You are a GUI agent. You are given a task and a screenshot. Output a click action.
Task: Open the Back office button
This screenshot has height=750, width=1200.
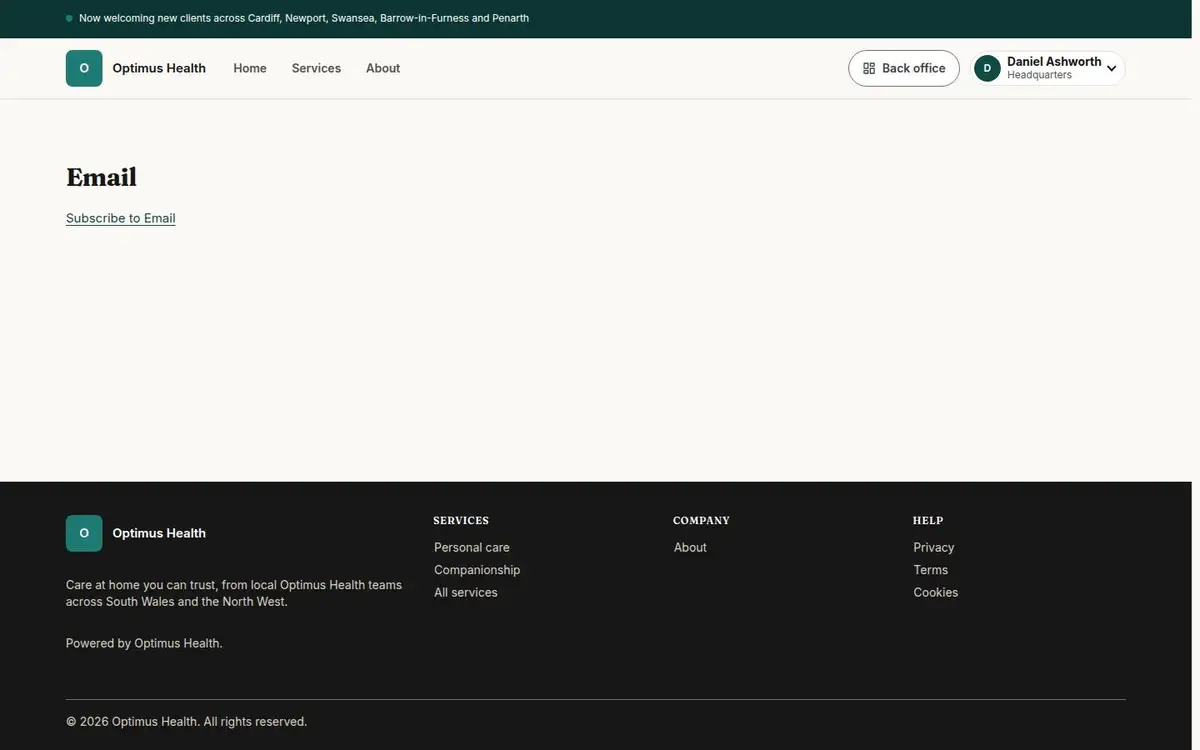pos(904,68)
